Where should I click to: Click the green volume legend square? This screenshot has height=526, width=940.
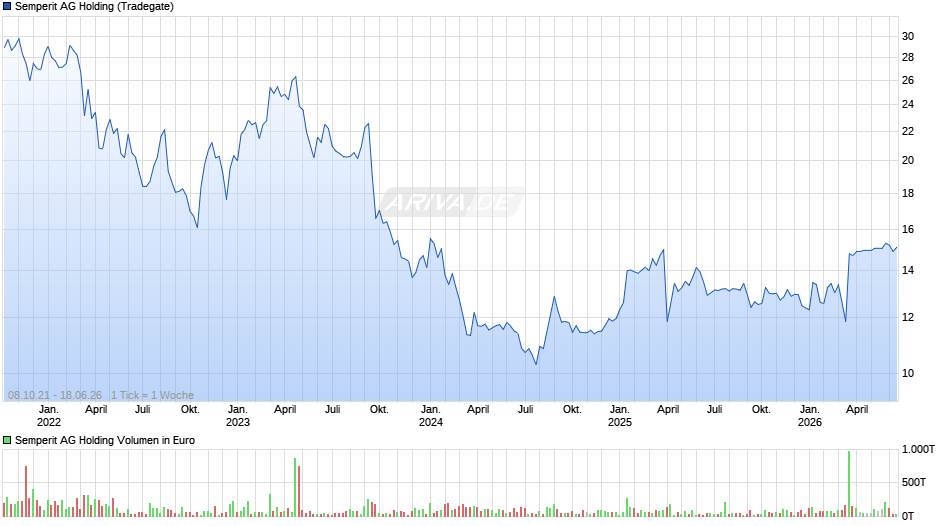pyautogui.click(x=7, y=440)
